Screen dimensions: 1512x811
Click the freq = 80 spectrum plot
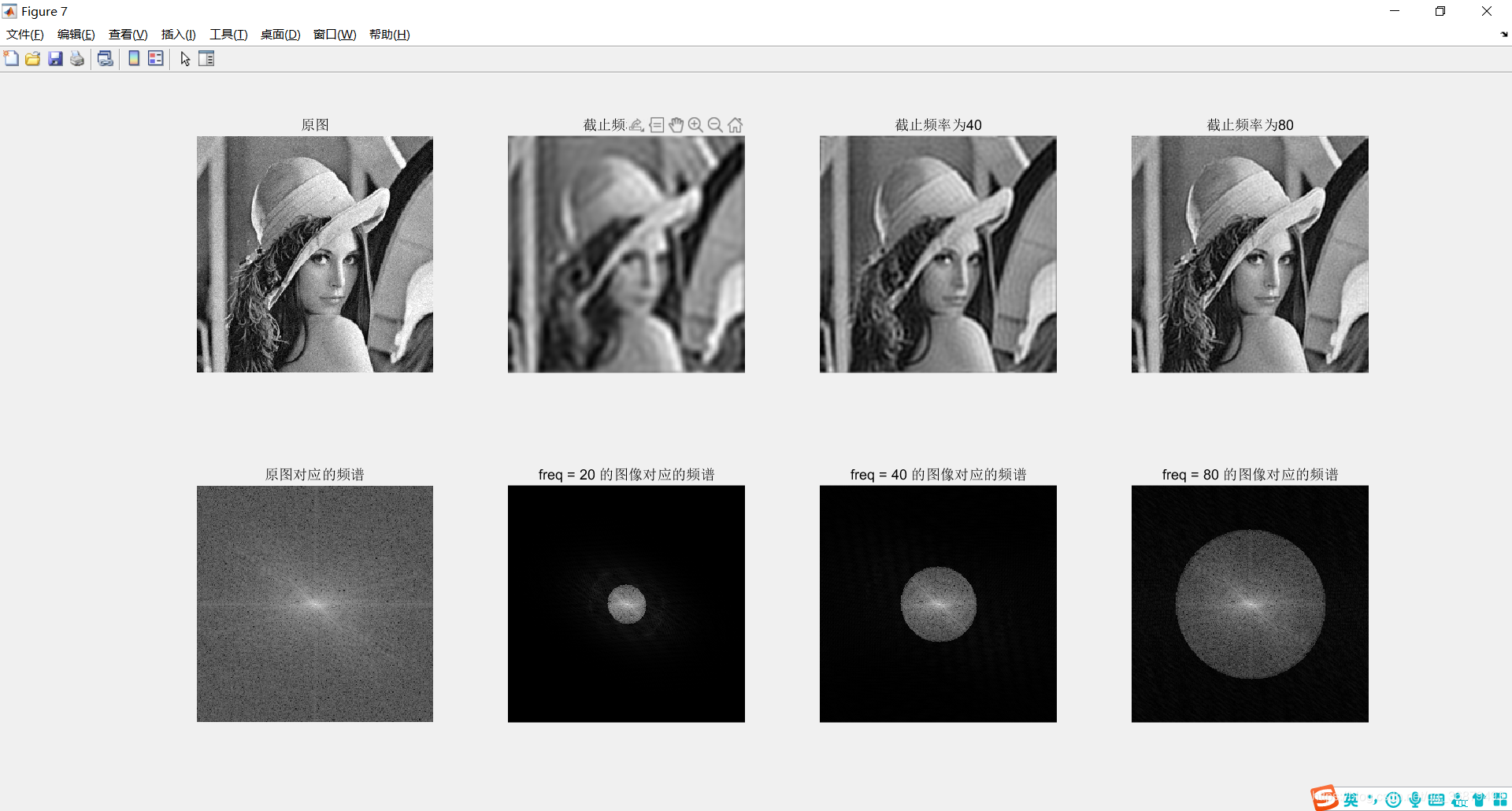click(x=1250, y=604)
